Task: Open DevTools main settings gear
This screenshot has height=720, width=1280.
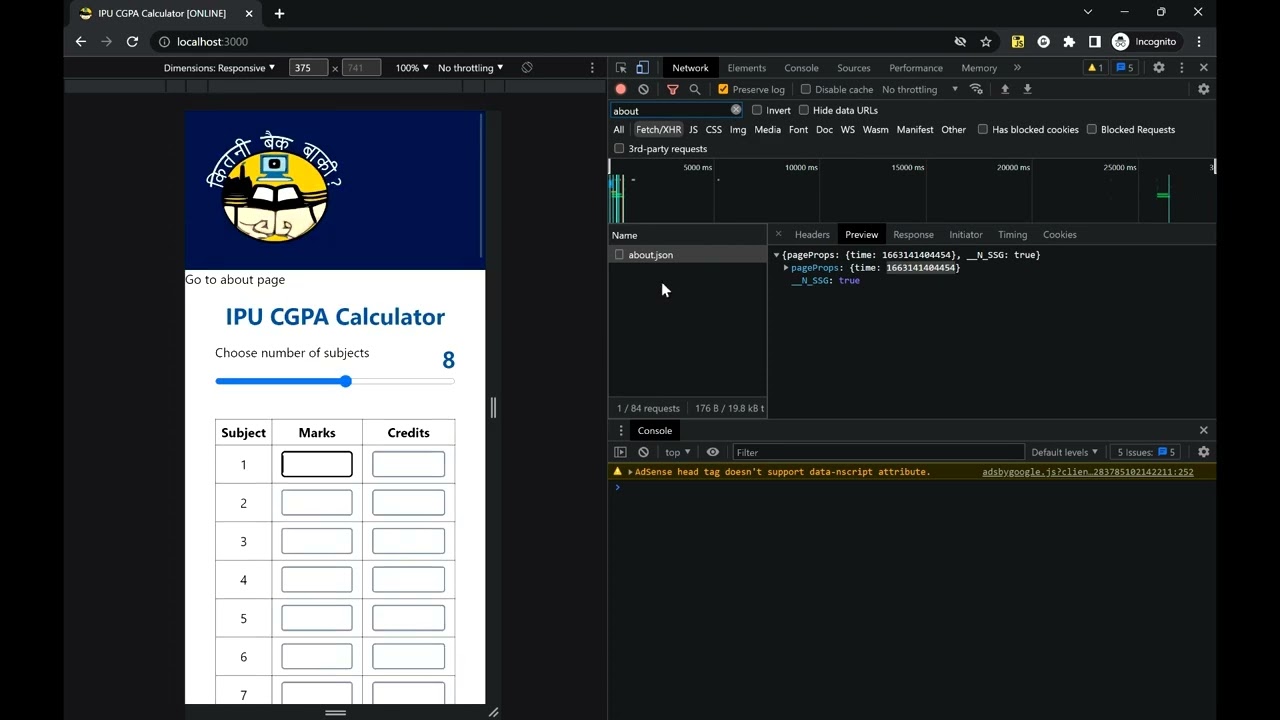Action: (x=1159, y=68)
